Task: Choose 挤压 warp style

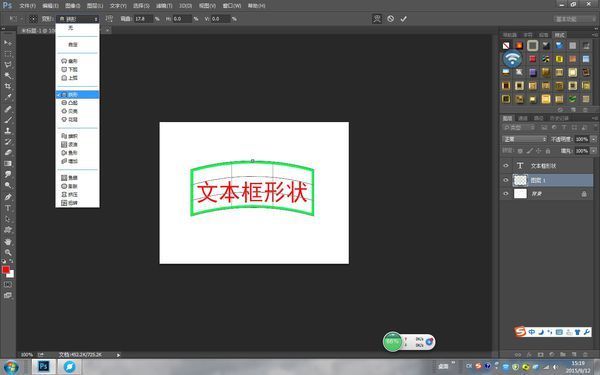Action: click(x=78, y=194)
